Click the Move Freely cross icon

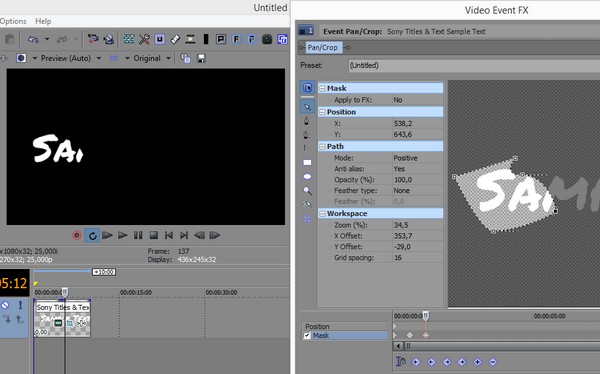[x=307, y=219]
